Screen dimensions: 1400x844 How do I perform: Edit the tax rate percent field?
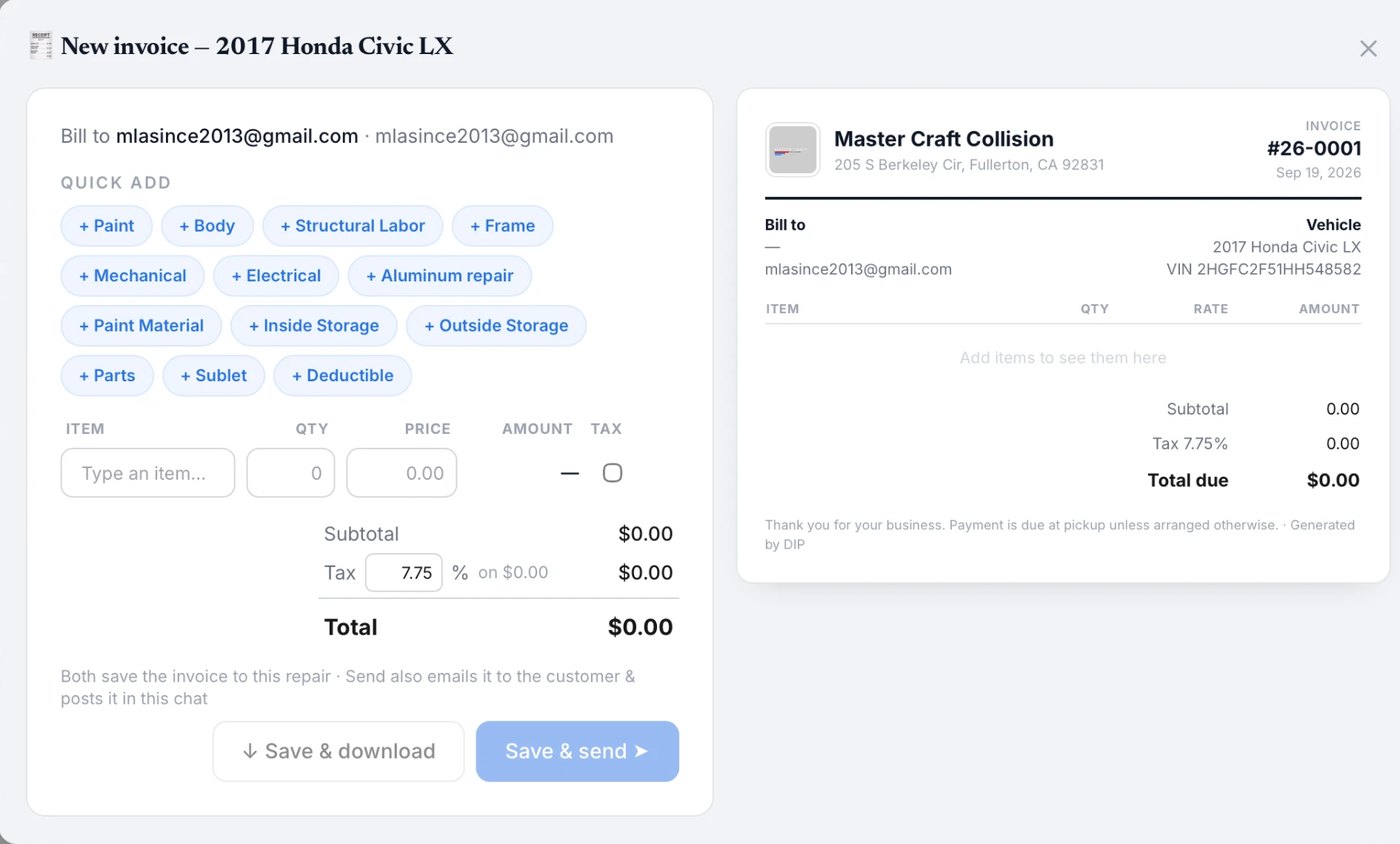[404, 573]
